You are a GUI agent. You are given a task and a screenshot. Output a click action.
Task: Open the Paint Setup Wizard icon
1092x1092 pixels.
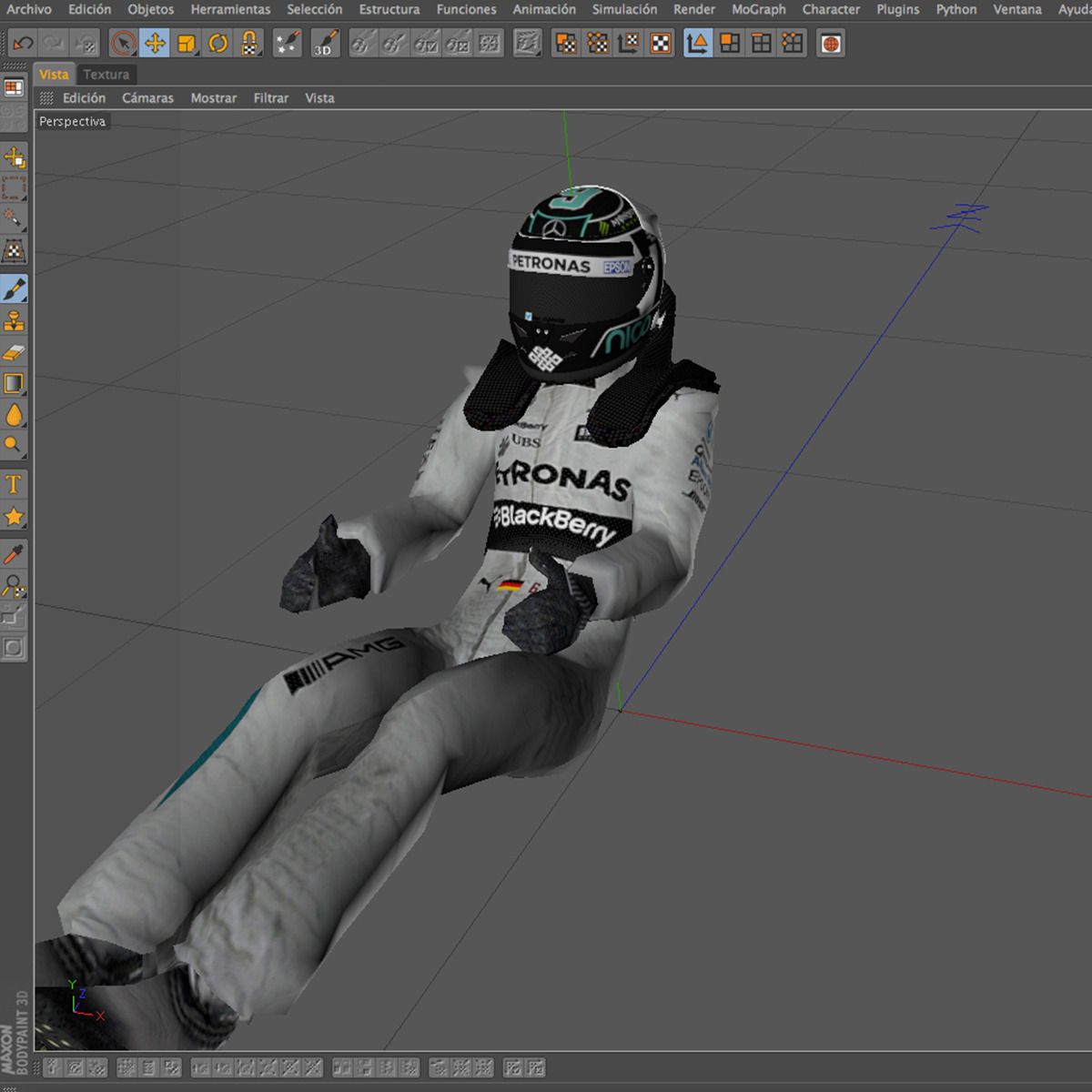point(288,43)
